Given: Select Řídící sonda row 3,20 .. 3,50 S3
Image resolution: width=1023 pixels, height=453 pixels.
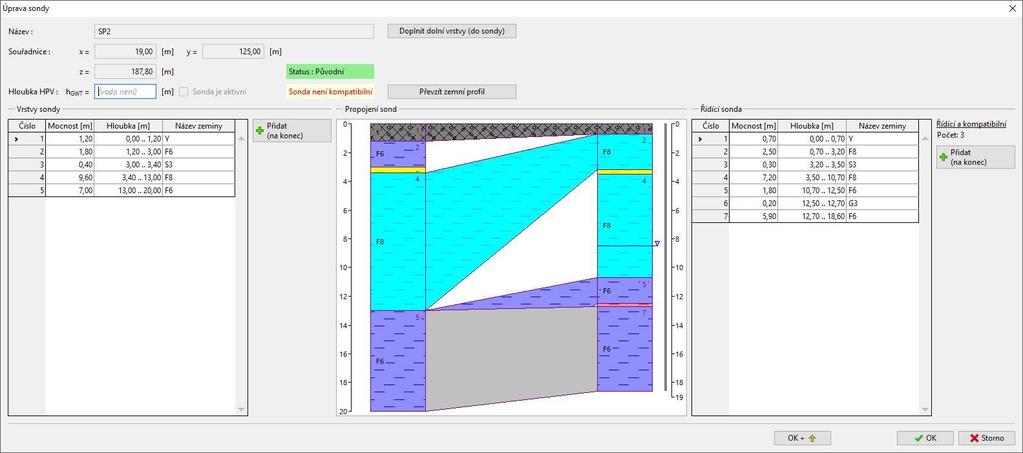Looking at the screenshot, I should click(805, 164).
